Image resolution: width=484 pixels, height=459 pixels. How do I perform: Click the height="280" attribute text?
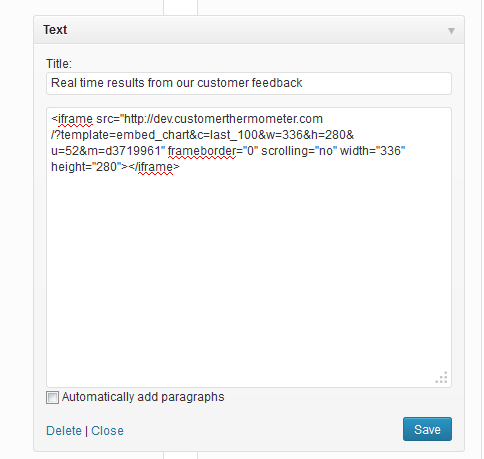[x=86, y=167]
